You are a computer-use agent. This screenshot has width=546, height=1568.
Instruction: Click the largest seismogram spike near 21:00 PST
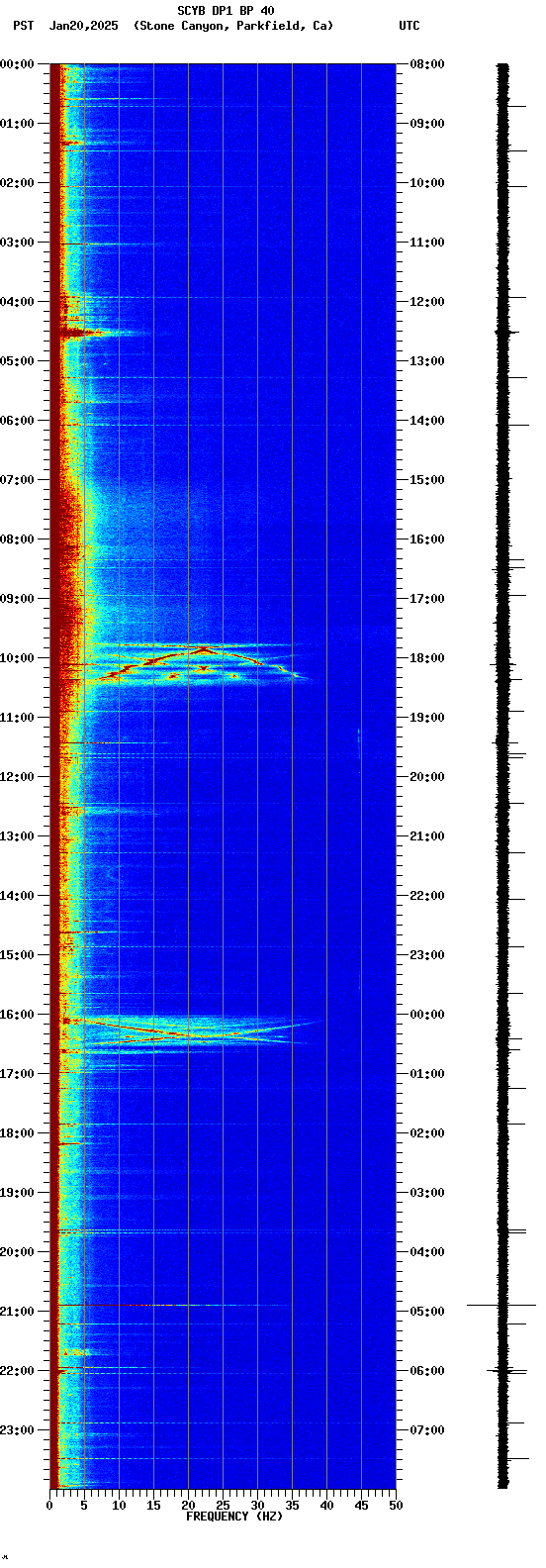tap(501, 1306)
